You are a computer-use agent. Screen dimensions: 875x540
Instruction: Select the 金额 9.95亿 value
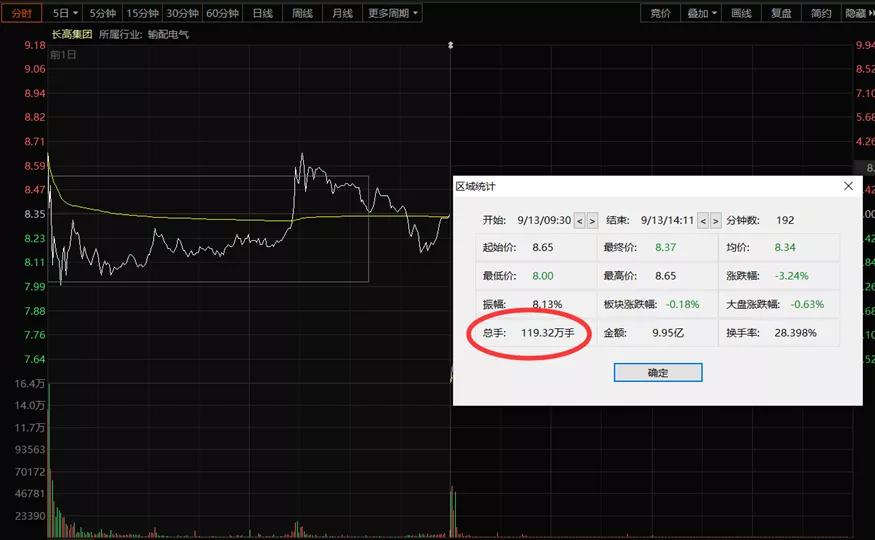[668, 333]
